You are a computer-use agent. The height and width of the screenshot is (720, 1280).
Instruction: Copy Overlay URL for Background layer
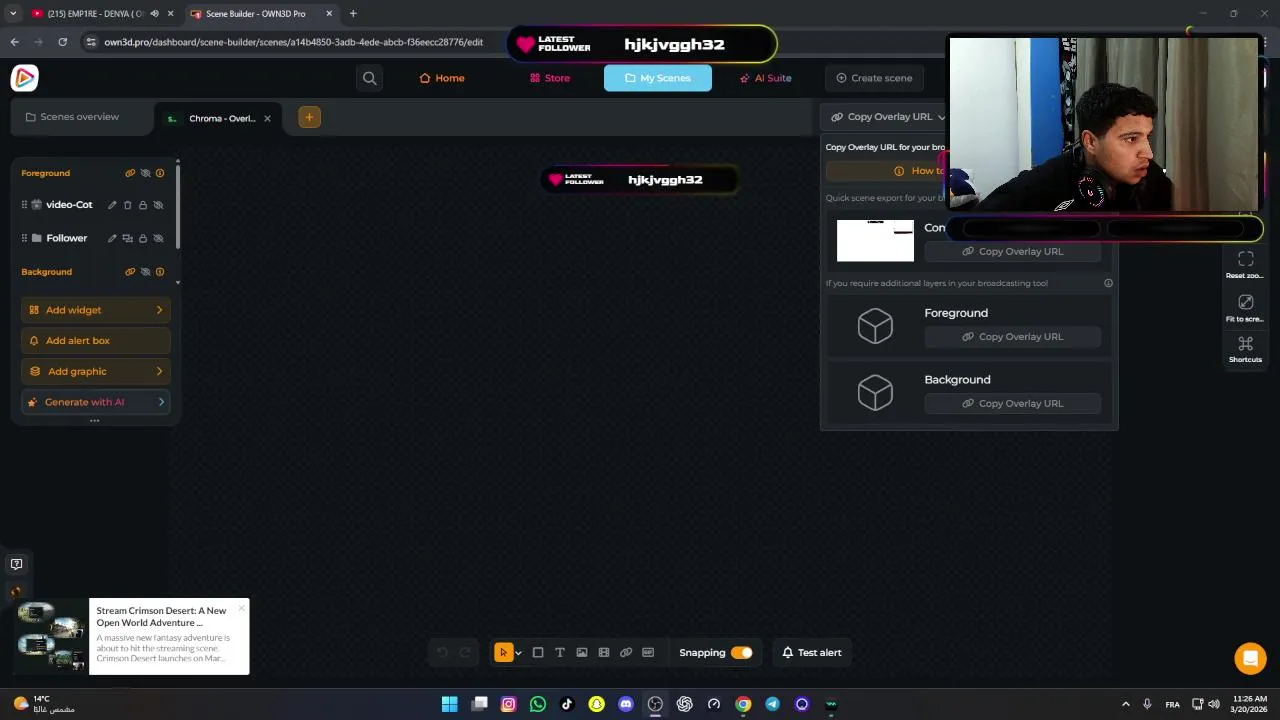(x=1012, y=404)
